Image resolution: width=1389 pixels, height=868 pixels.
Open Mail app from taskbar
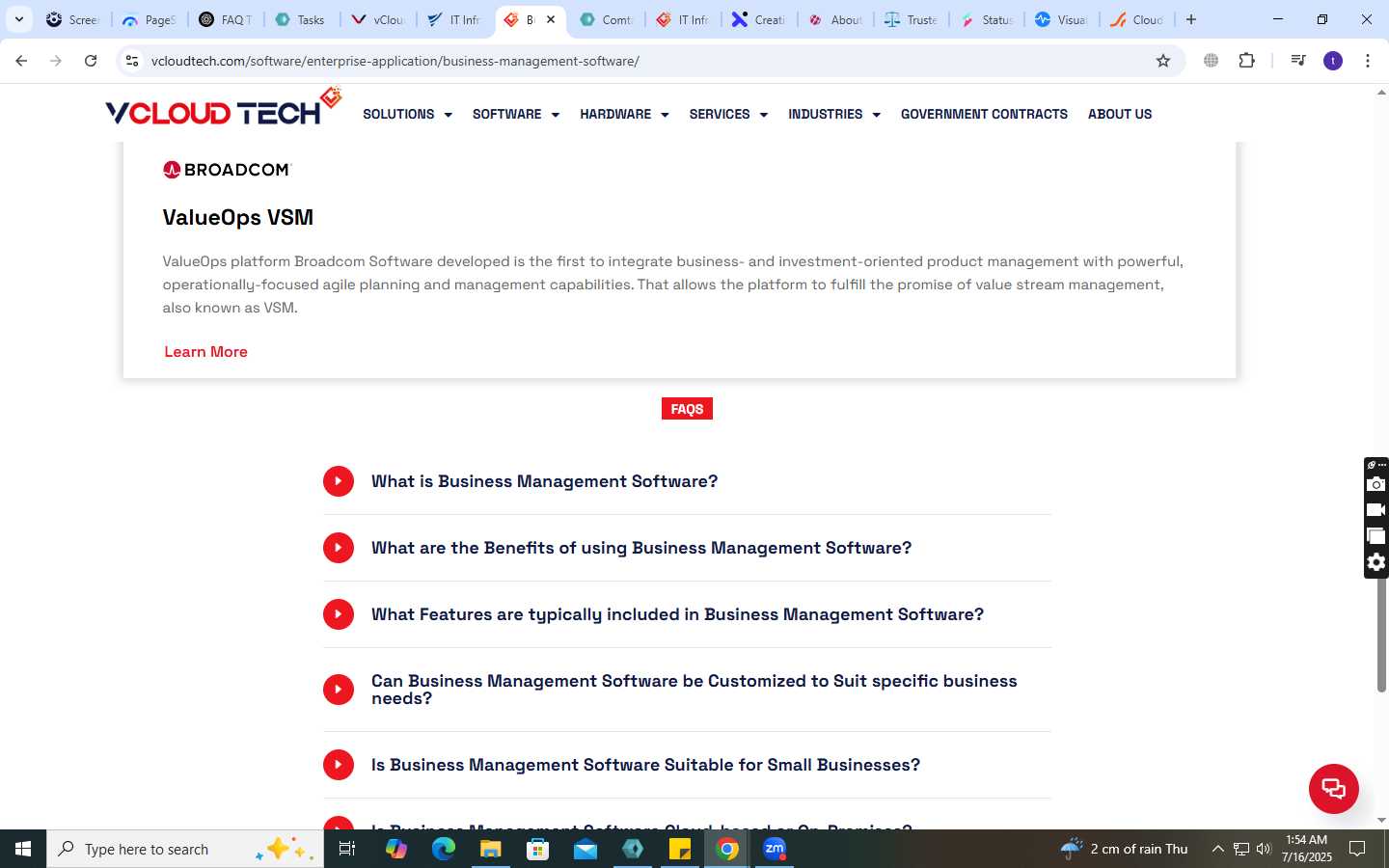(586, 849)
